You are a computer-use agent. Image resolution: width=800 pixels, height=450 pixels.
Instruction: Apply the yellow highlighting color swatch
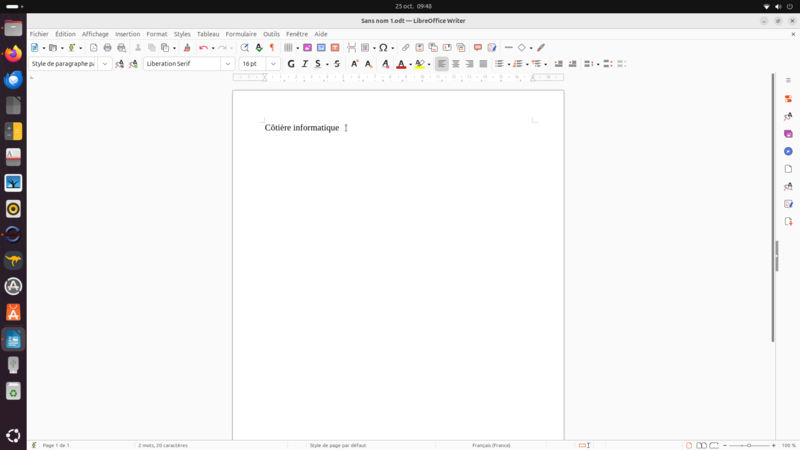click(419, 64)
